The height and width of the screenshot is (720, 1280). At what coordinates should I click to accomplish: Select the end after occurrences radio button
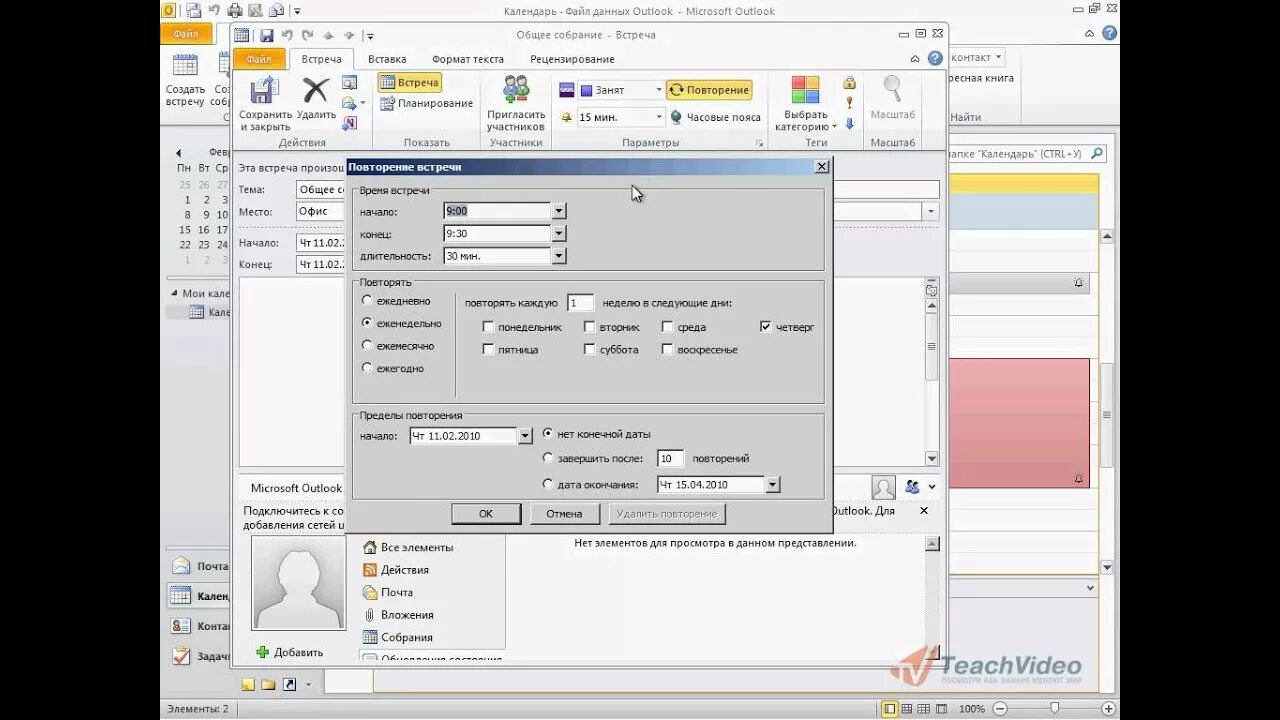548,458
